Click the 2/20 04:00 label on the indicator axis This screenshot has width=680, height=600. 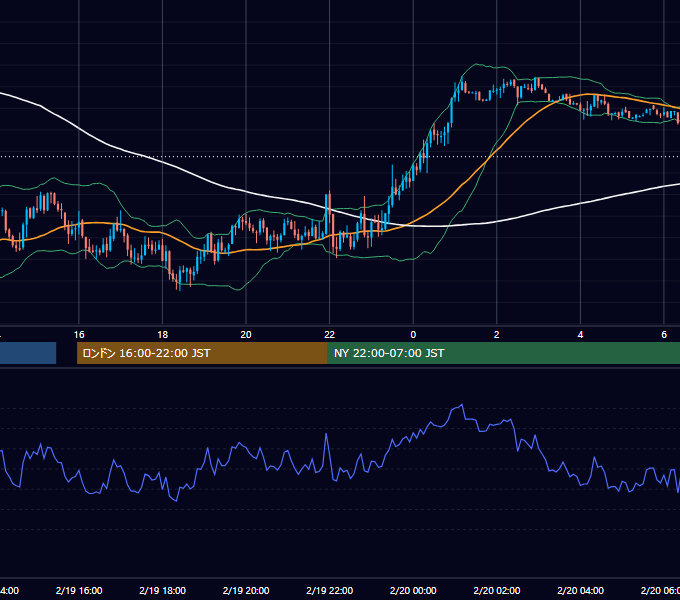pos(580,590)
